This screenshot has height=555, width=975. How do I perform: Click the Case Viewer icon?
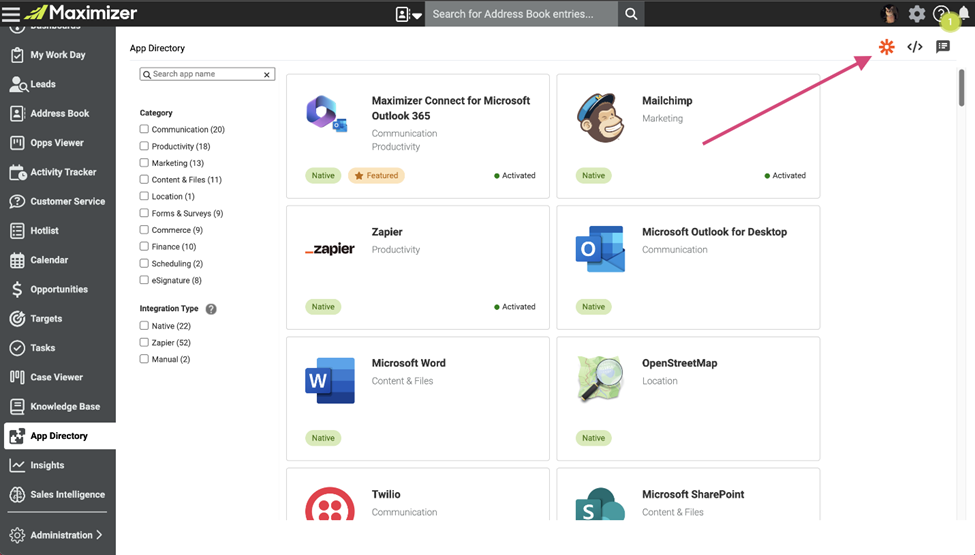pos(17,377)
